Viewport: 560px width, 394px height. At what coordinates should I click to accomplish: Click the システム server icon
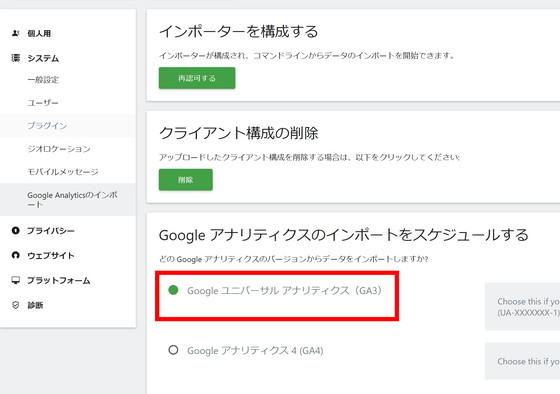pos(15,58)
